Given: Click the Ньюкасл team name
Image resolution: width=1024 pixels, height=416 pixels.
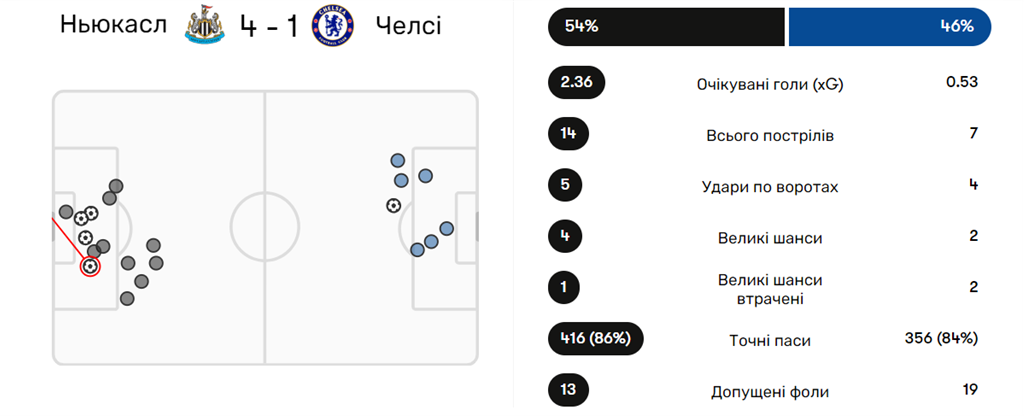Looking at the screenshot, I should pos(117,26).
